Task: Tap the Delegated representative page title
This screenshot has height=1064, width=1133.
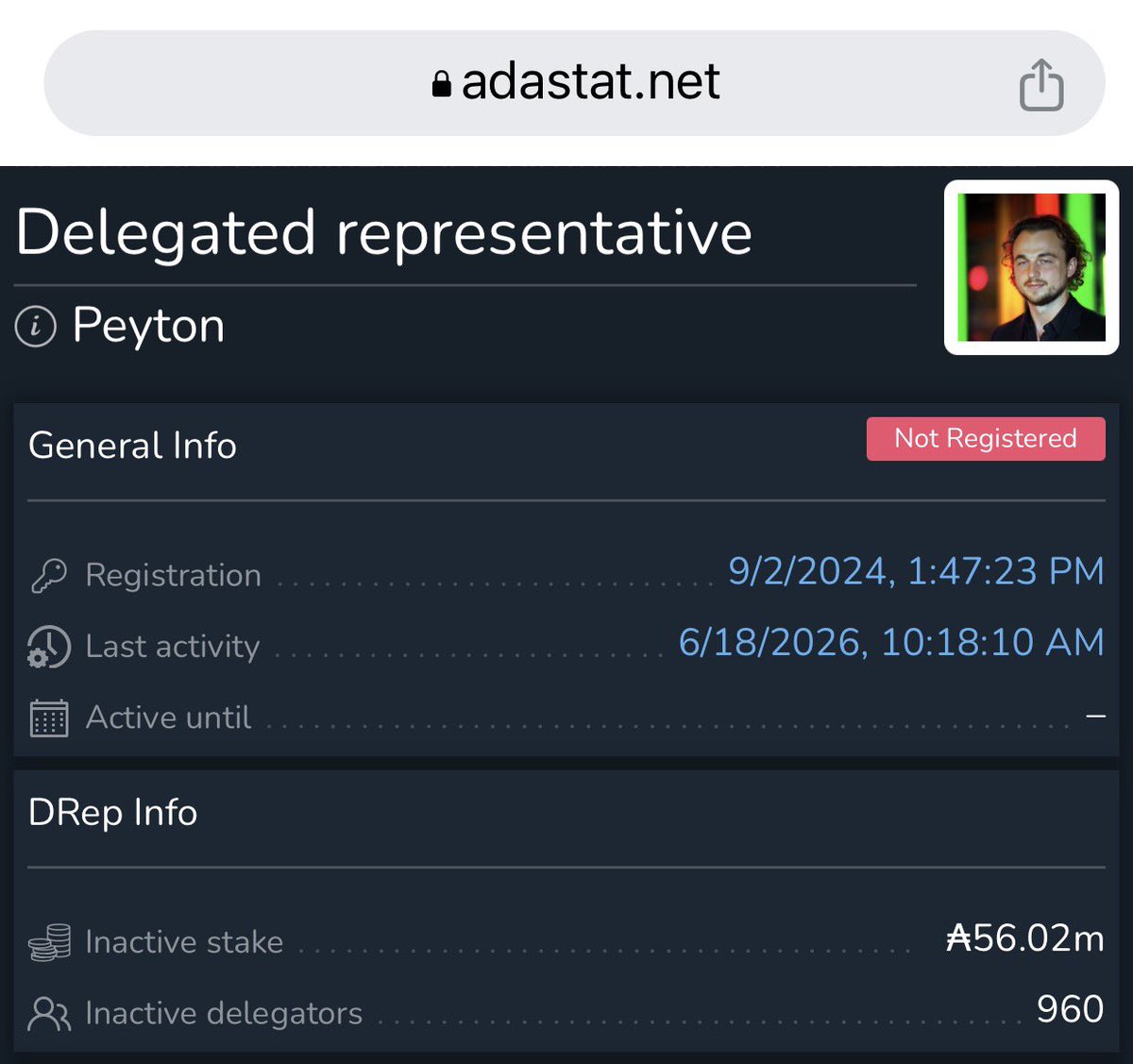Action: (383, 232)
